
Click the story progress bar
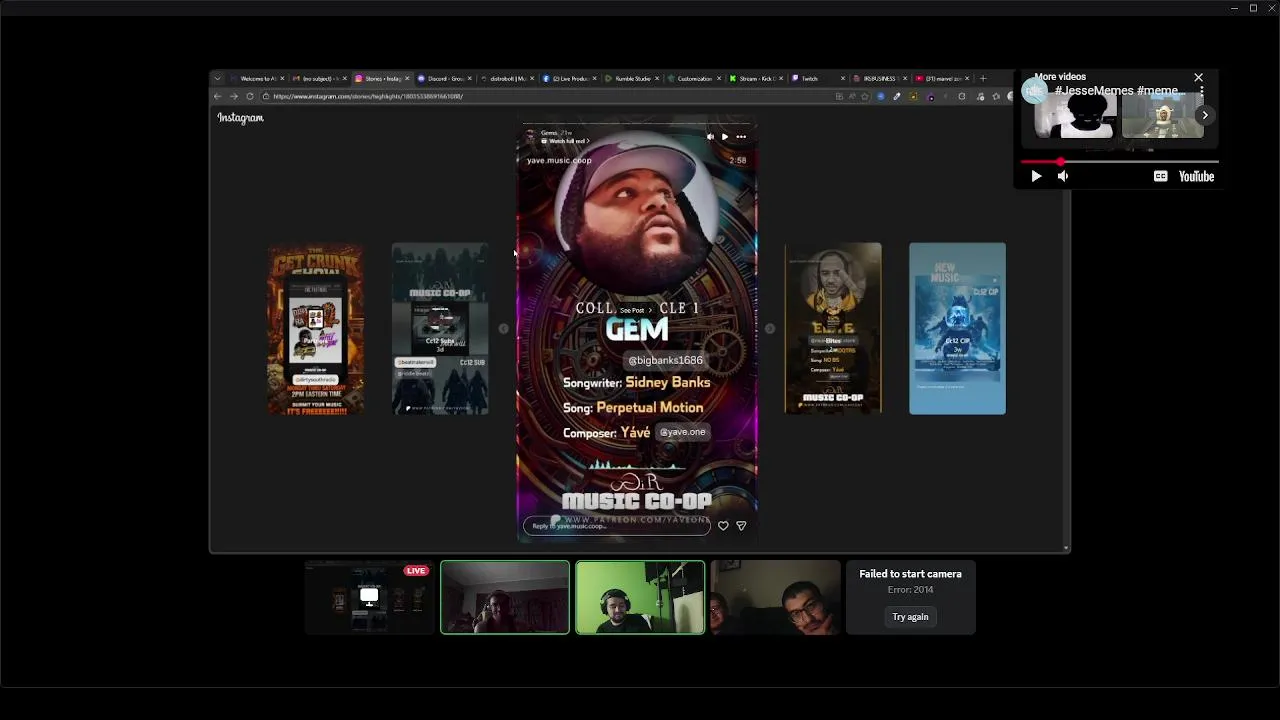pyautogui.click(x=637, y=125)
